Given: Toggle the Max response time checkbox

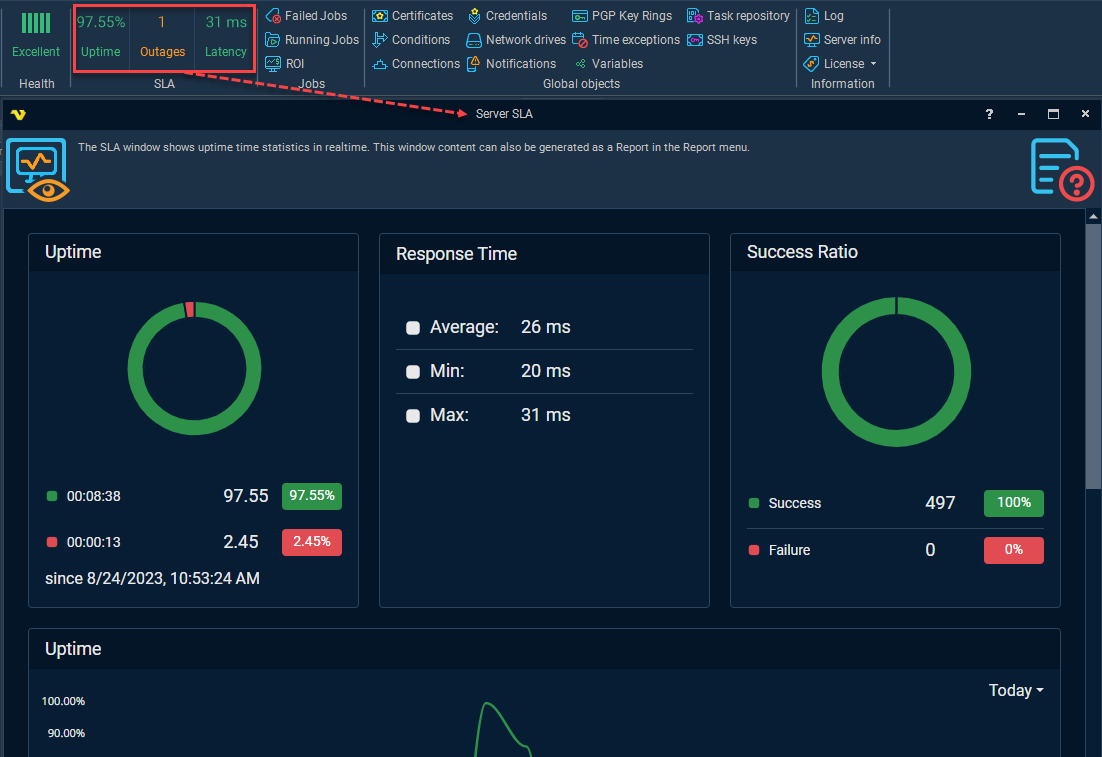Looking at the screenshot, I should tap(413, 416).
